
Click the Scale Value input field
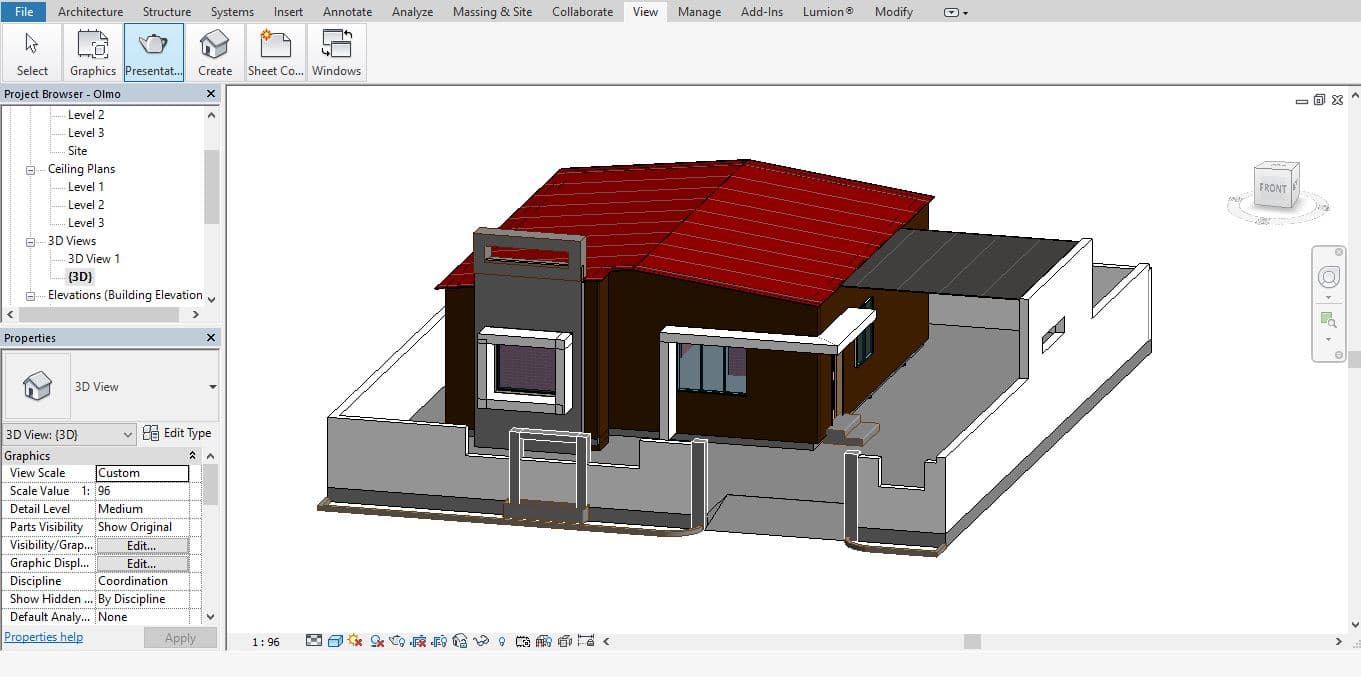tap(142, 491)
